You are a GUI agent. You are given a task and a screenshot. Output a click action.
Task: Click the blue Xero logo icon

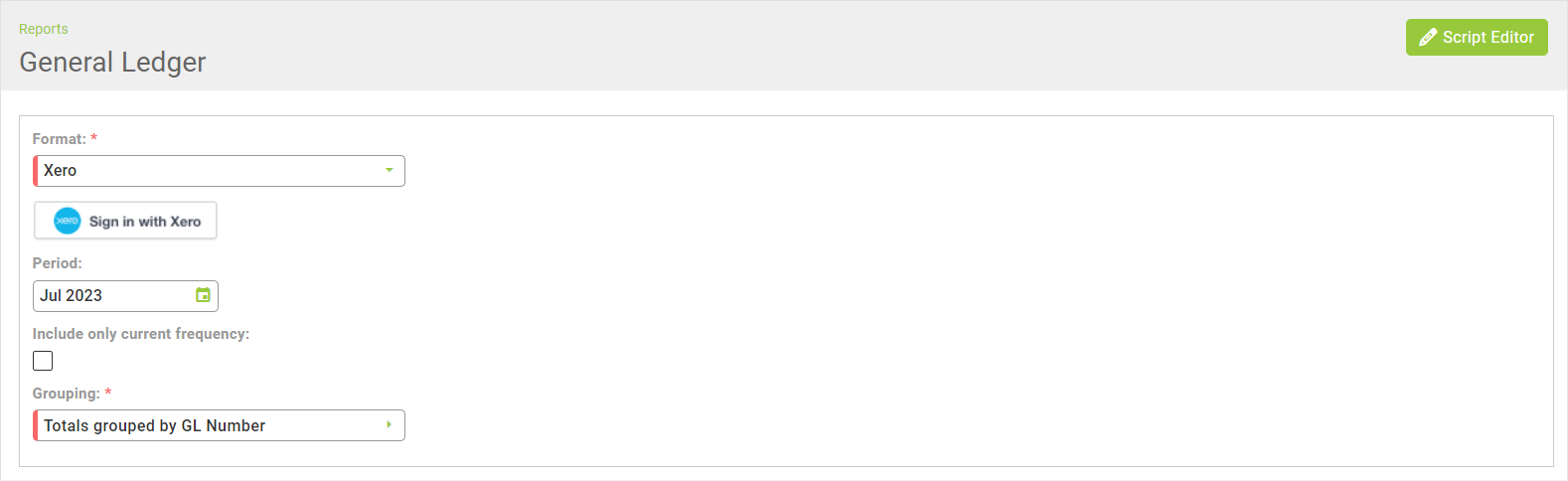[x=67, y=221]
